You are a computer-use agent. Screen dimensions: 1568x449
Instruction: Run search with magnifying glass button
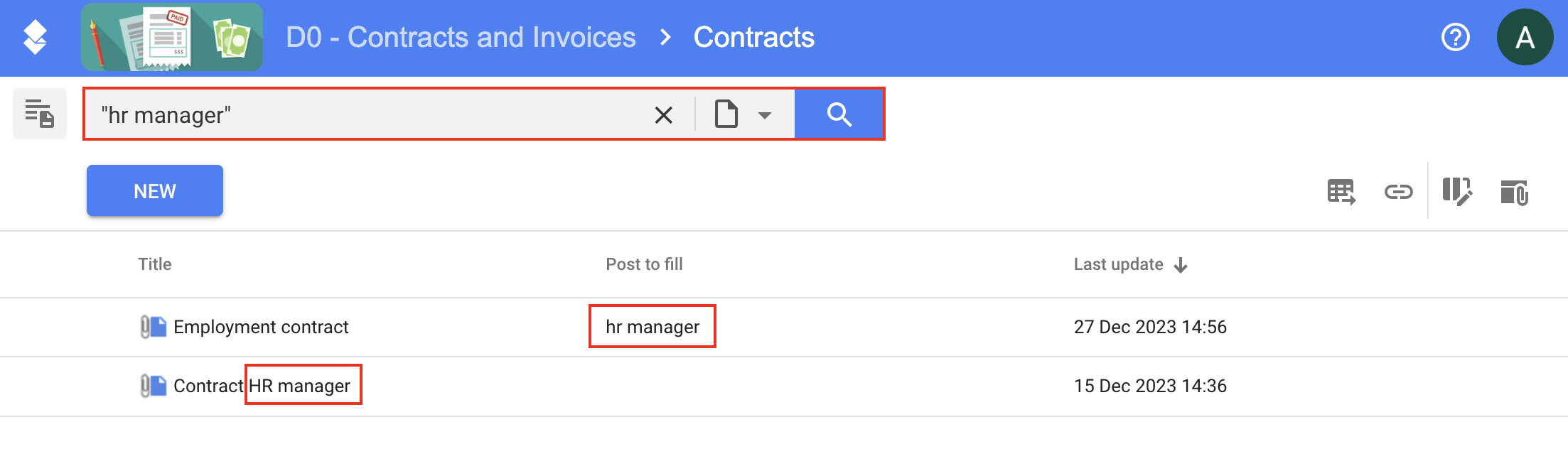[x=839, y=114]
